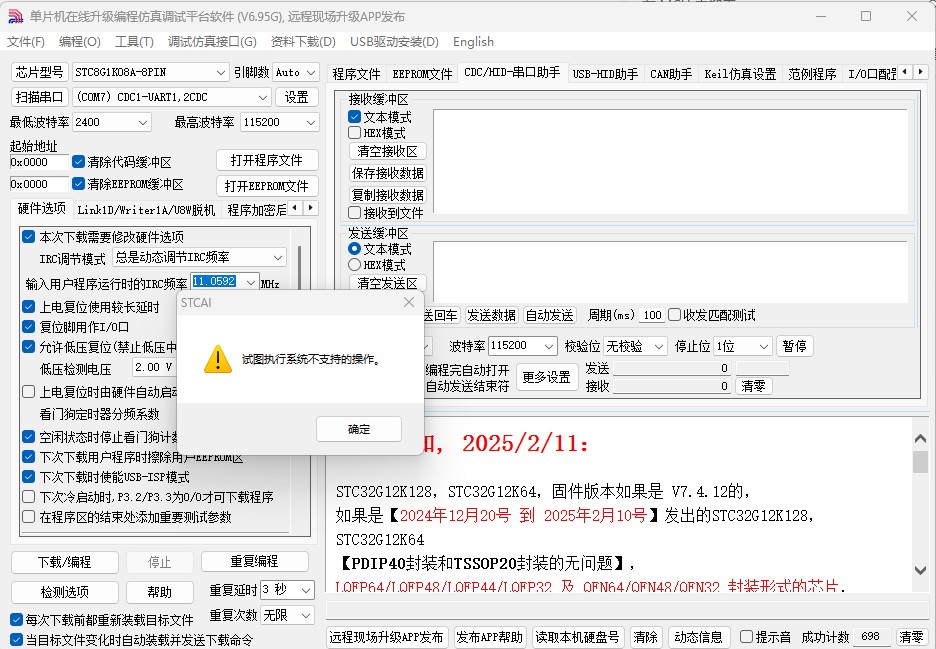Toggle 本次下载需要修改硬件选项 checkbox
The width and height of the screenshot is (936, 649).
[x=29, y=237]
